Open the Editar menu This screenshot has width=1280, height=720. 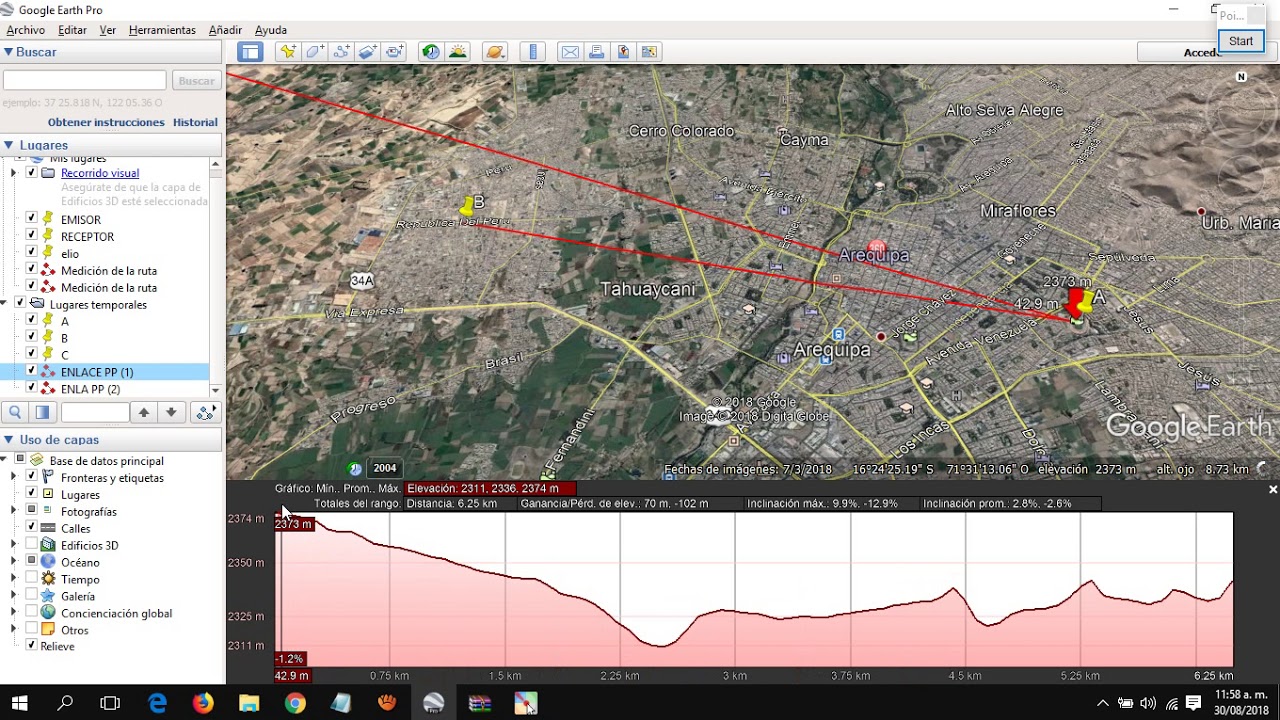coord(72,30)
